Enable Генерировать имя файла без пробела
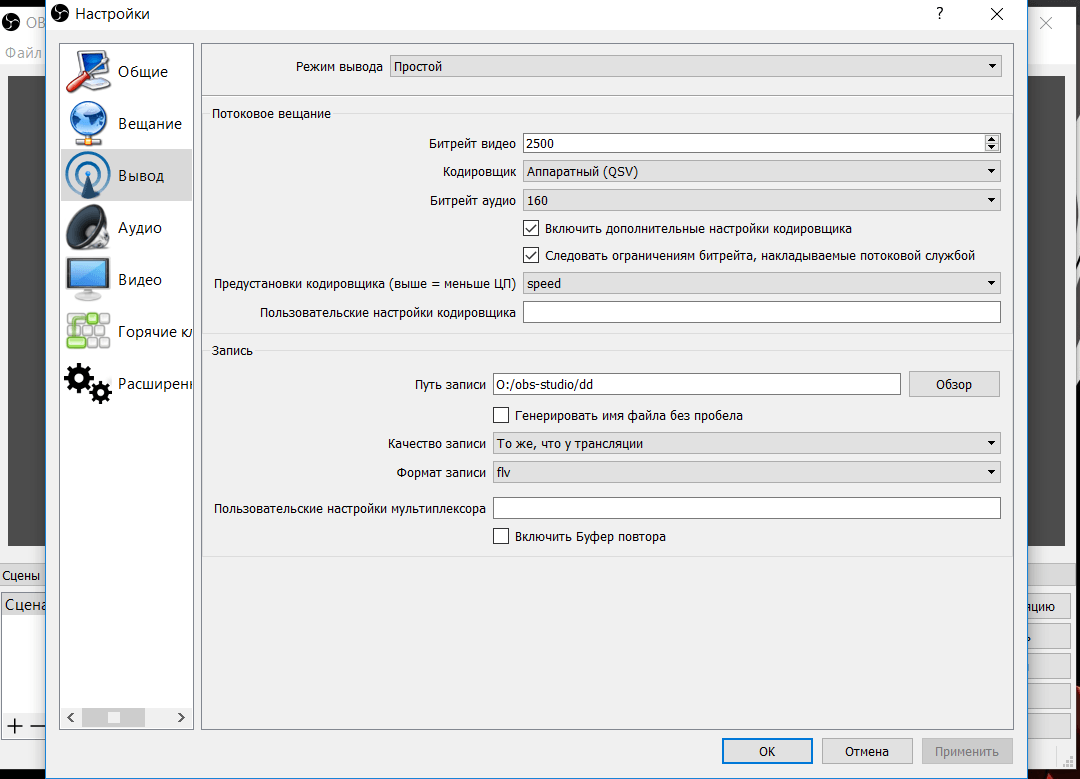 (x=501, y=415)
